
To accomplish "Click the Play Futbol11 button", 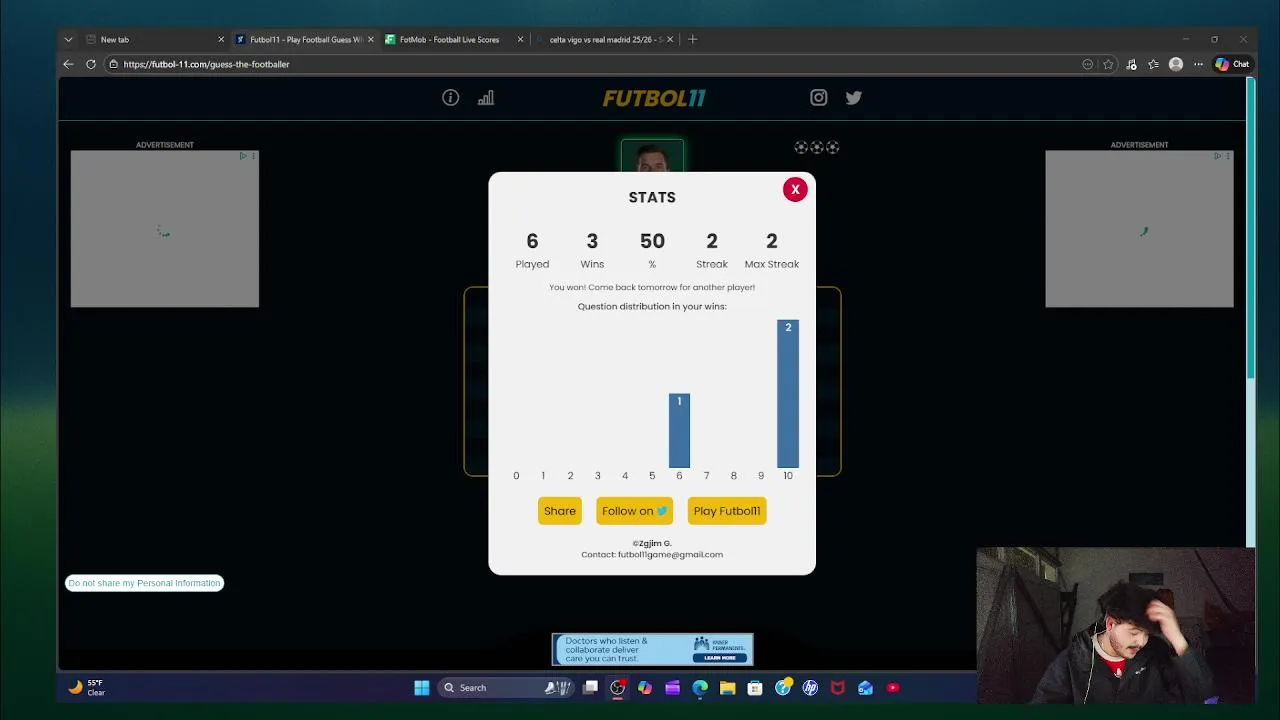I will pos(727,511).
